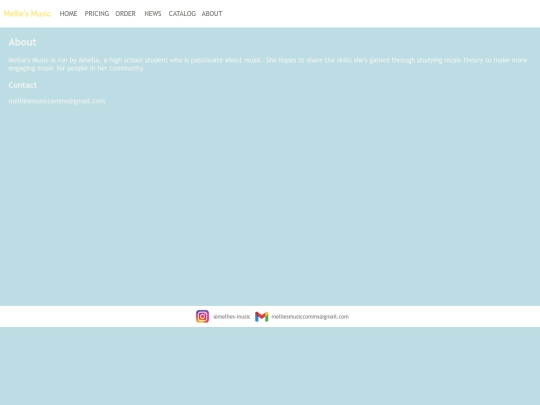540x405 pixels.
Task: Open the Instagram icon in the footer
Action: point(202,316)
